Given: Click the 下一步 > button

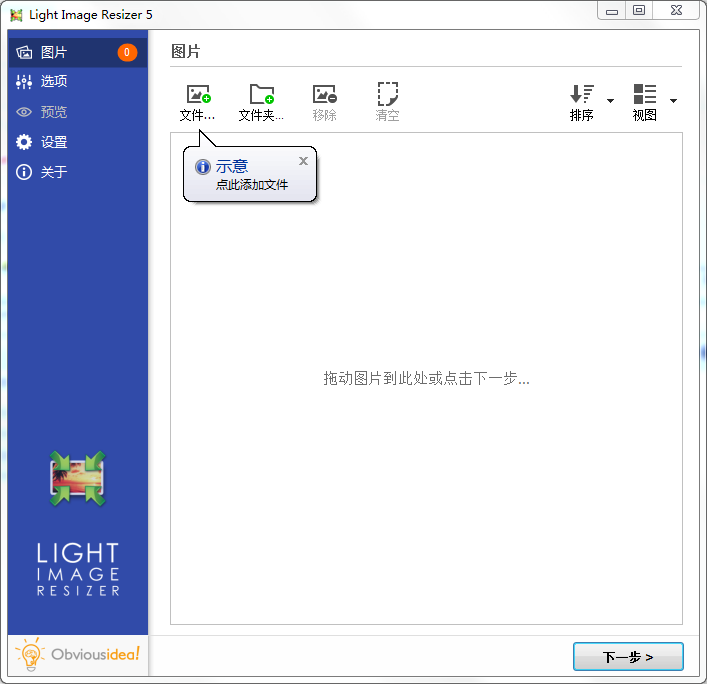Looking at the screenshot, I should tap(628, 656).
